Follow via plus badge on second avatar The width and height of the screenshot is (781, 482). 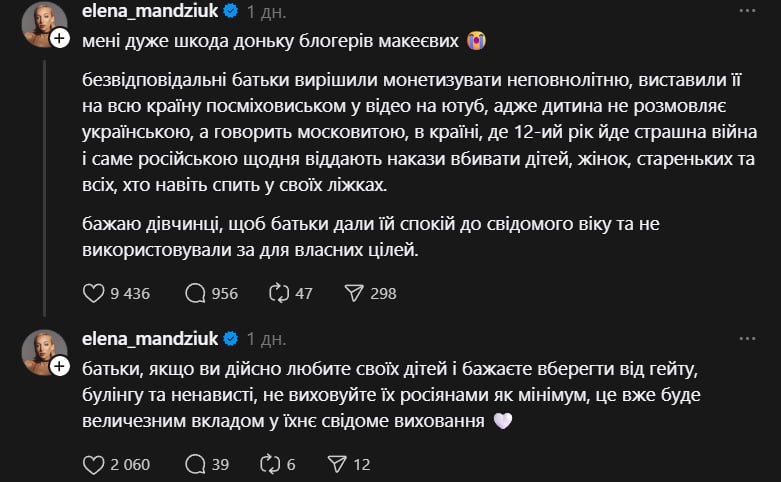(x=59, y=366)
